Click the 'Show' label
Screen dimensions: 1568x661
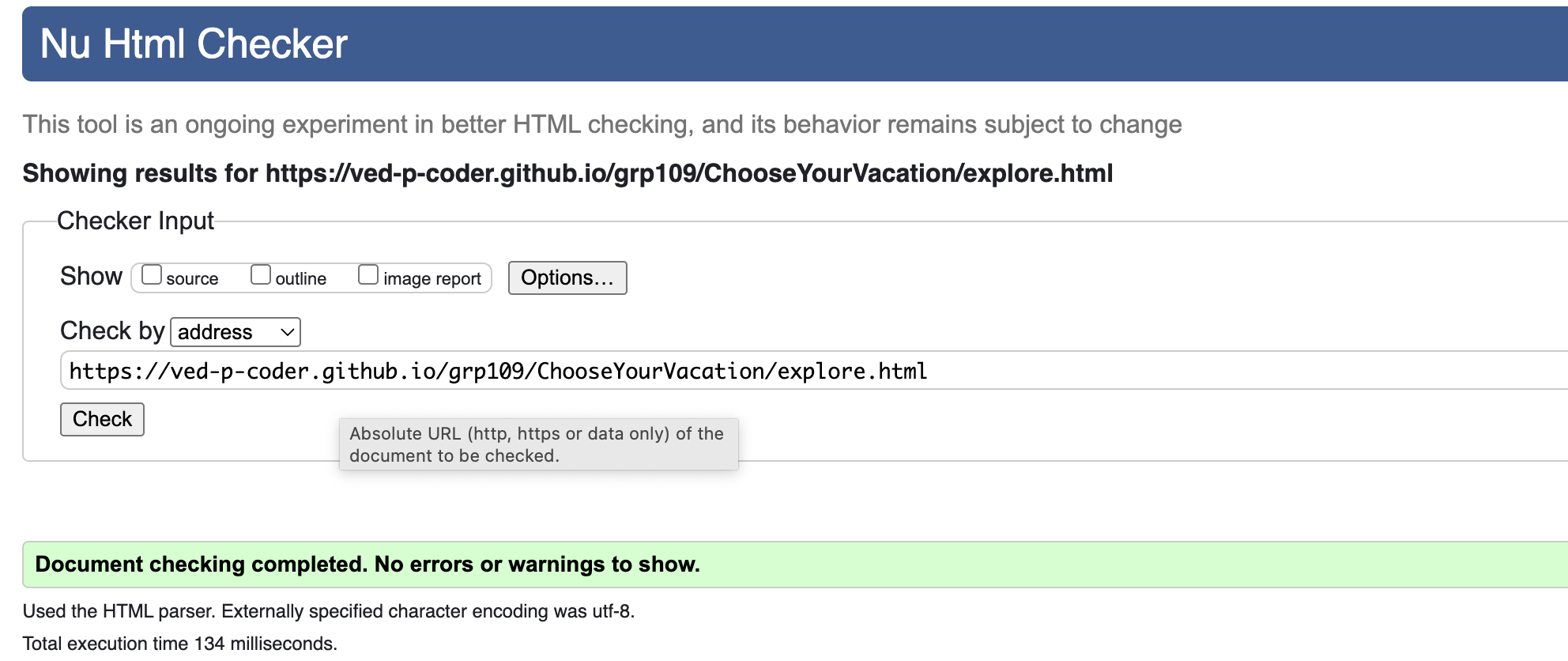[x=91, y=276]
